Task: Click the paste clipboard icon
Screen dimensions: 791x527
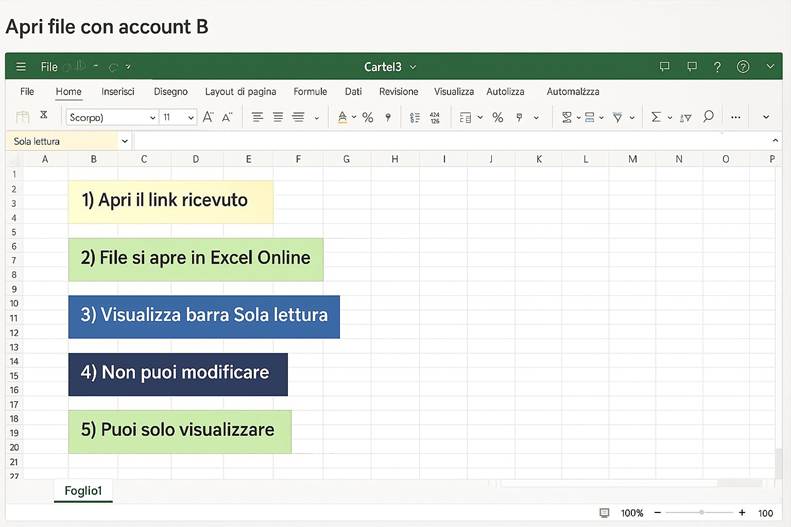Action: pos(23,117)
